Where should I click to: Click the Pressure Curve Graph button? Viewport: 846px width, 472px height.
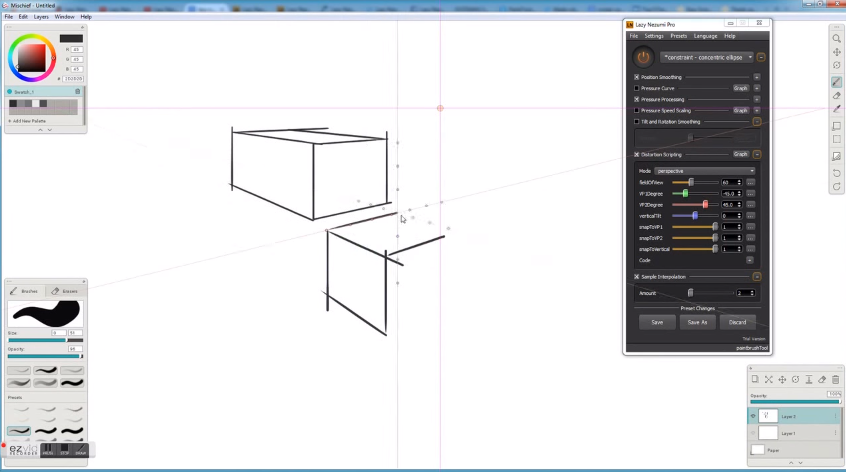point(740,88)
